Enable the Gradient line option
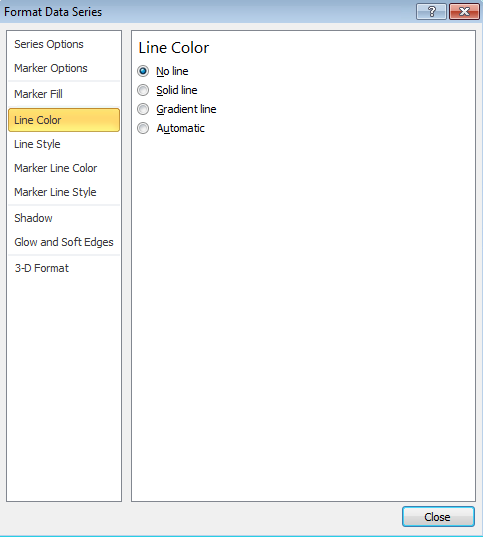 click(143, 109)
